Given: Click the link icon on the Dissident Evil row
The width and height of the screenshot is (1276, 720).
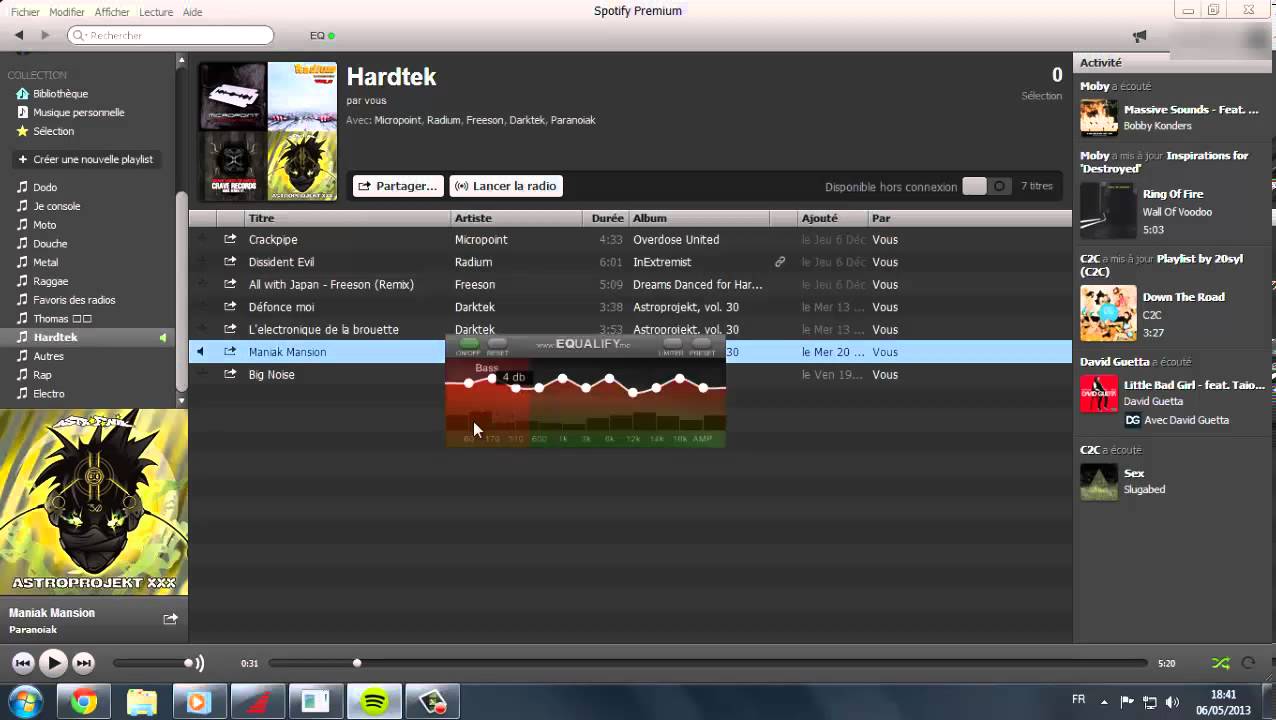Looking at the screenshot, I should [780, 262].
